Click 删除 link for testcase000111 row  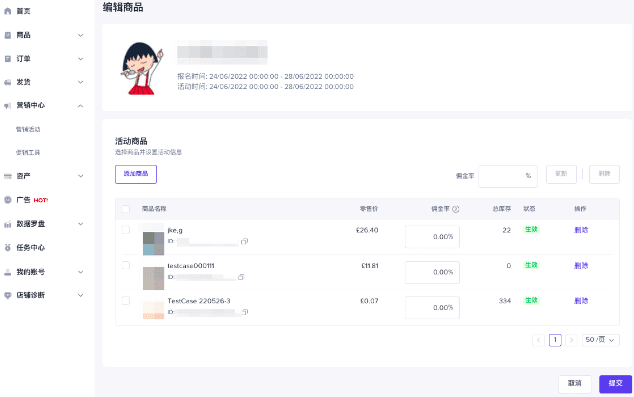(581, 266)
